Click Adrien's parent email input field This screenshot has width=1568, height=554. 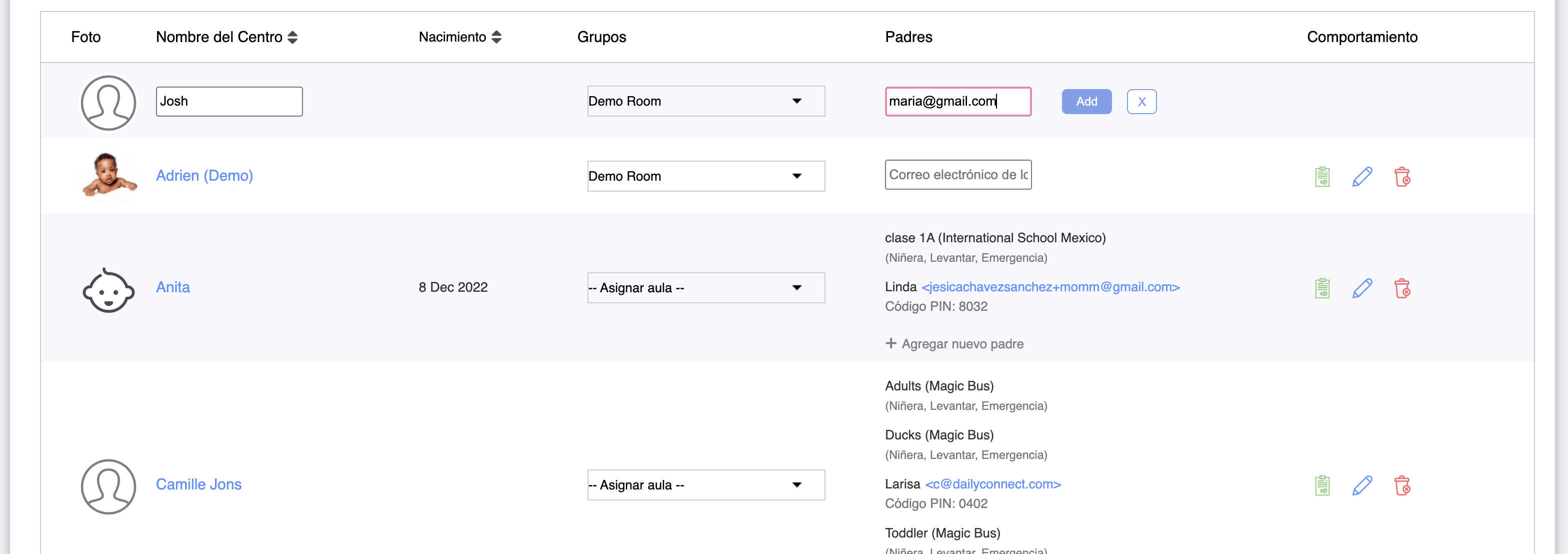click(957, 175)
